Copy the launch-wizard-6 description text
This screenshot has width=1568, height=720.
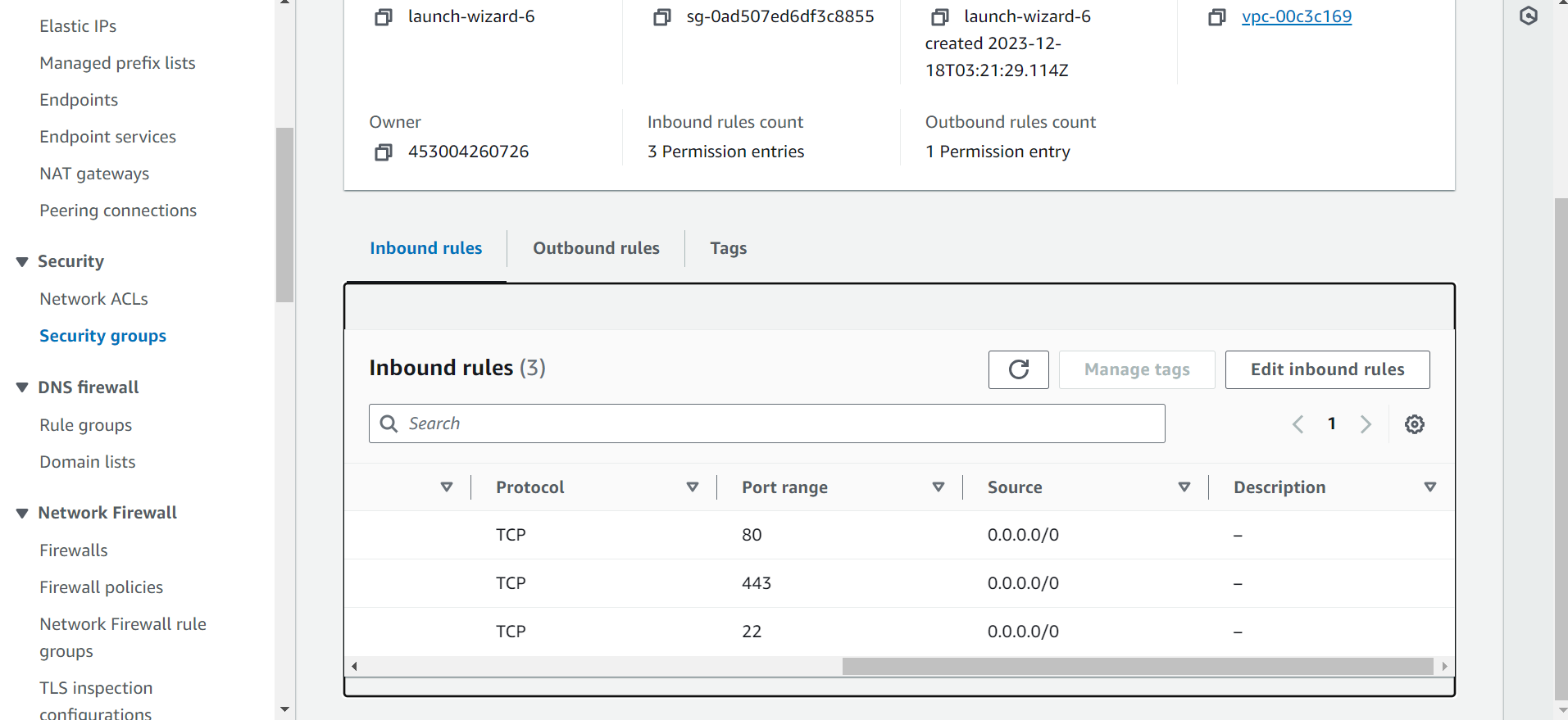click(x=939, y=17)
